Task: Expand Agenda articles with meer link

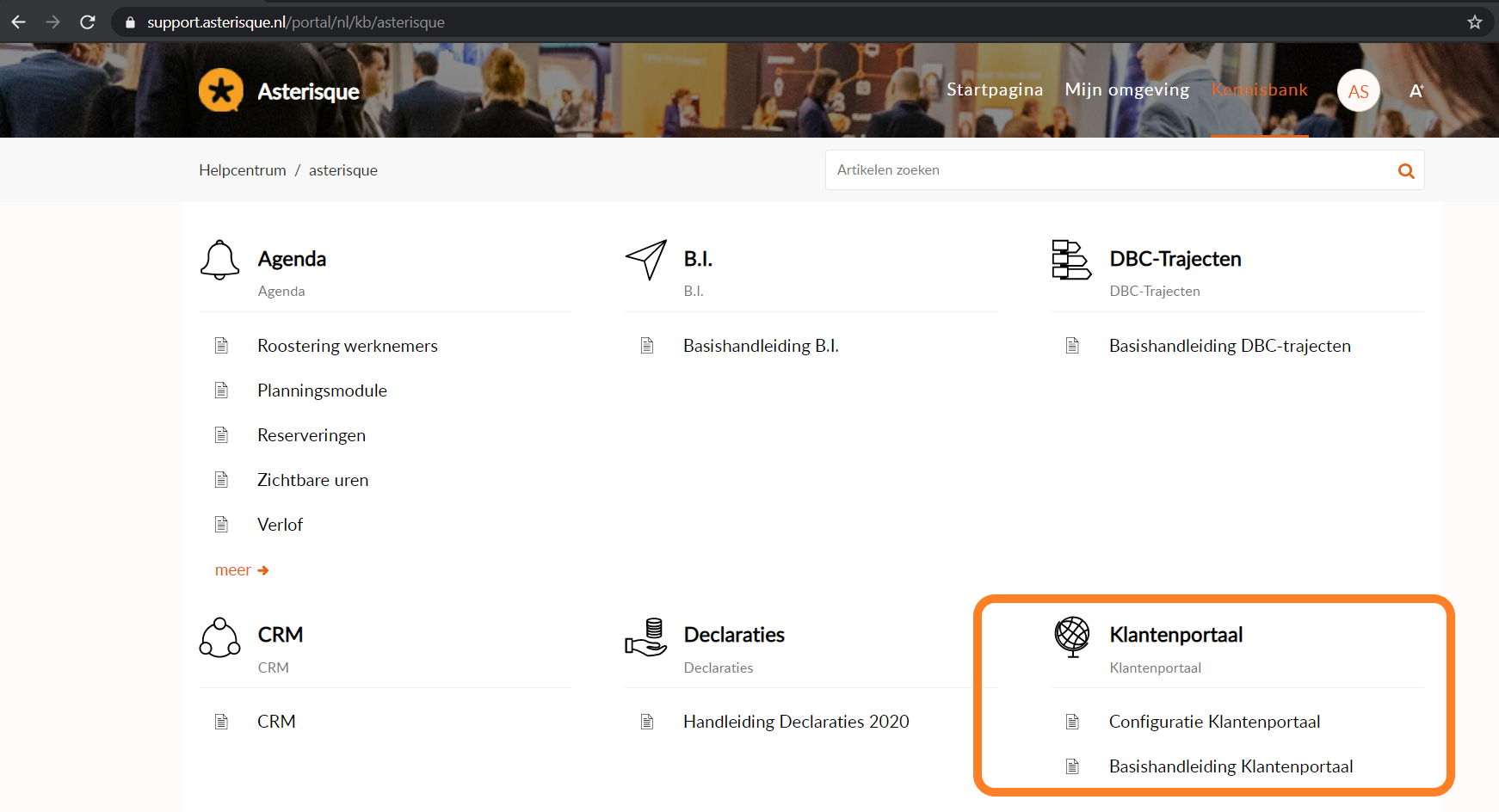Action: point(241,570)
